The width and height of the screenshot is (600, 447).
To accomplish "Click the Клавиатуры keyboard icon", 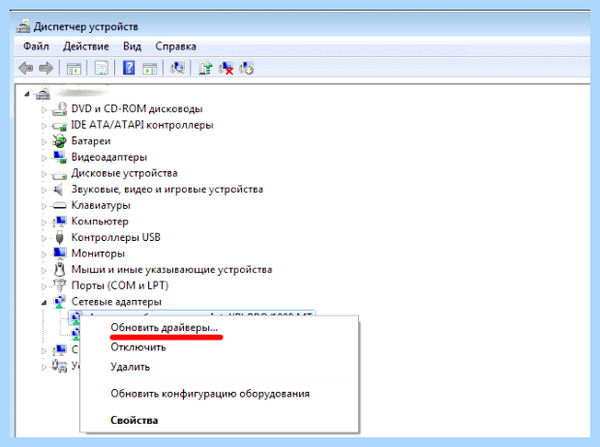I will point(59,206).
